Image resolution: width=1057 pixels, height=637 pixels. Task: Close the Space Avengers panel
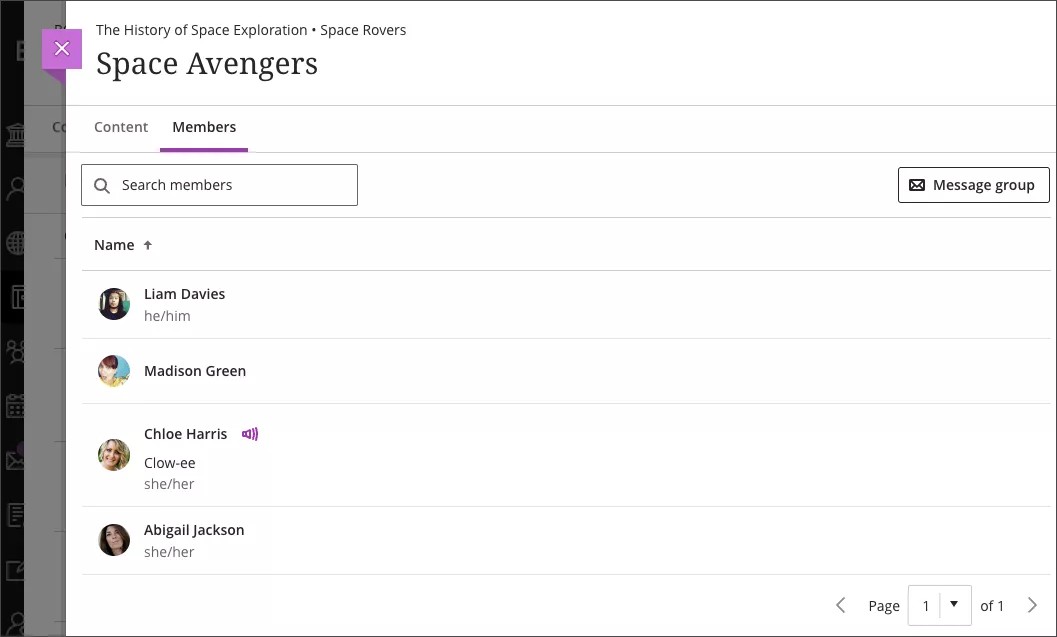click(x=62, y=48)
